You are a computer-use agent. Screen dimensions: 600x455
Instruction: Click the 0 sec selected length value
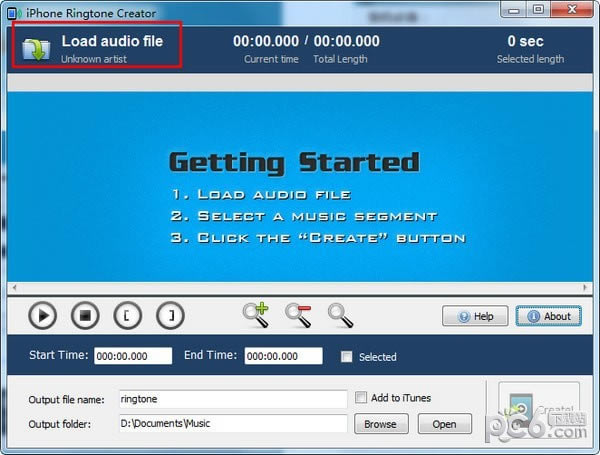(x=525, y=41)
